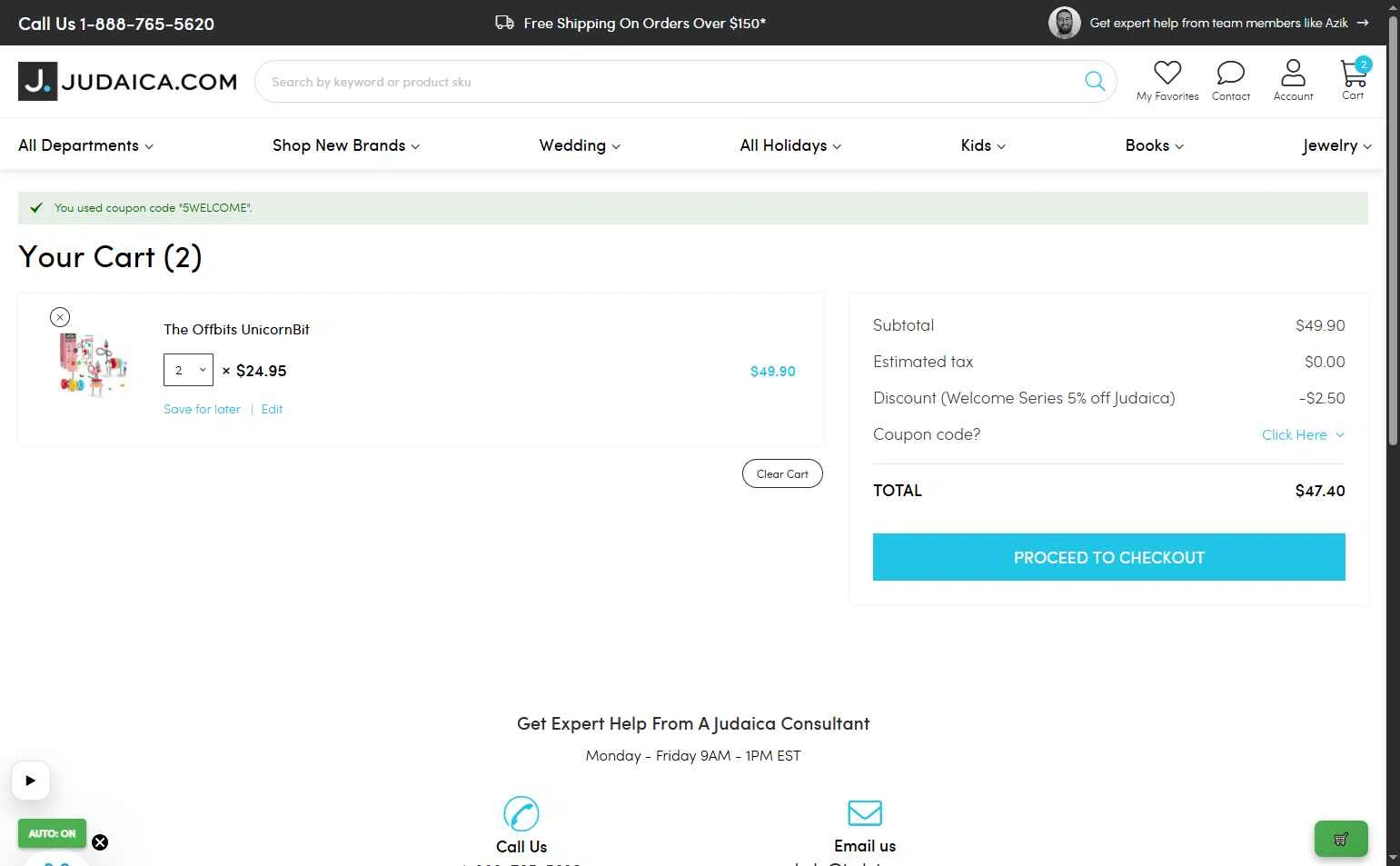Screen dimensions: 1400x866
Task: Click the green checkmark in coupon notice
Action: (x=36, y=208)
